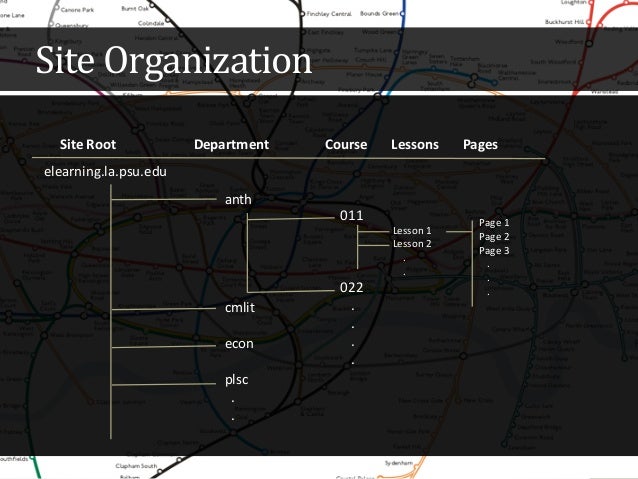The width and height of the screenshot is (638, 479).
Task: Click the 'Finchley Central' station label
Action: (x=329, y=14)
